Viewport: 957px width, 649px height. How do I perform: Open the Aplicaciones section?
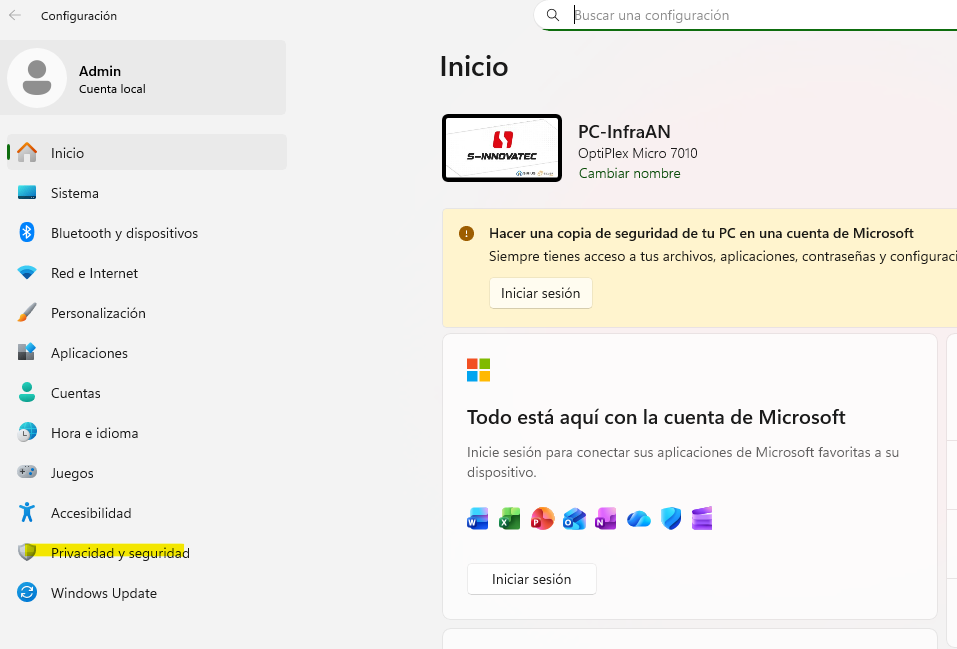point(146,353)
